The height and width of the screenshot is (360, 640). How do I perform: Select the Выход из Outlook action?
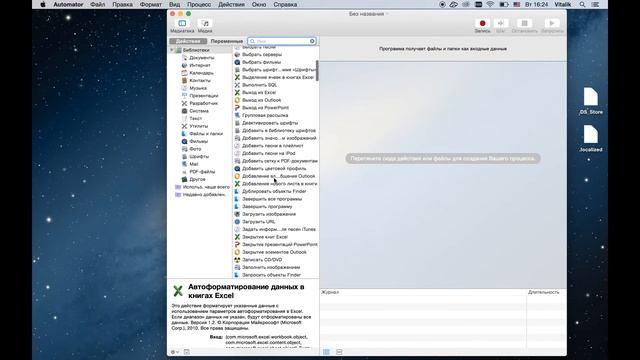(261, 100)
